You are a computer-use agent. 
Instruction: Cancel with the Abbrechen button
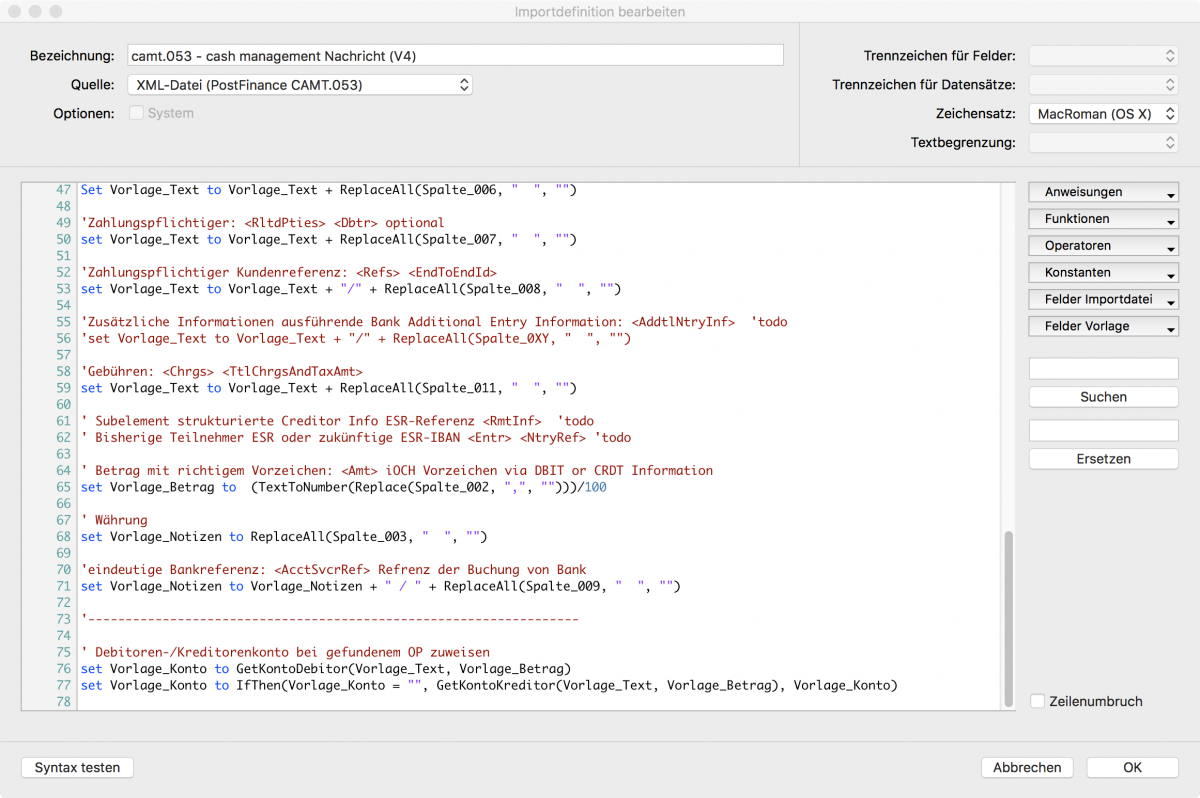(x=1027, y=768)
